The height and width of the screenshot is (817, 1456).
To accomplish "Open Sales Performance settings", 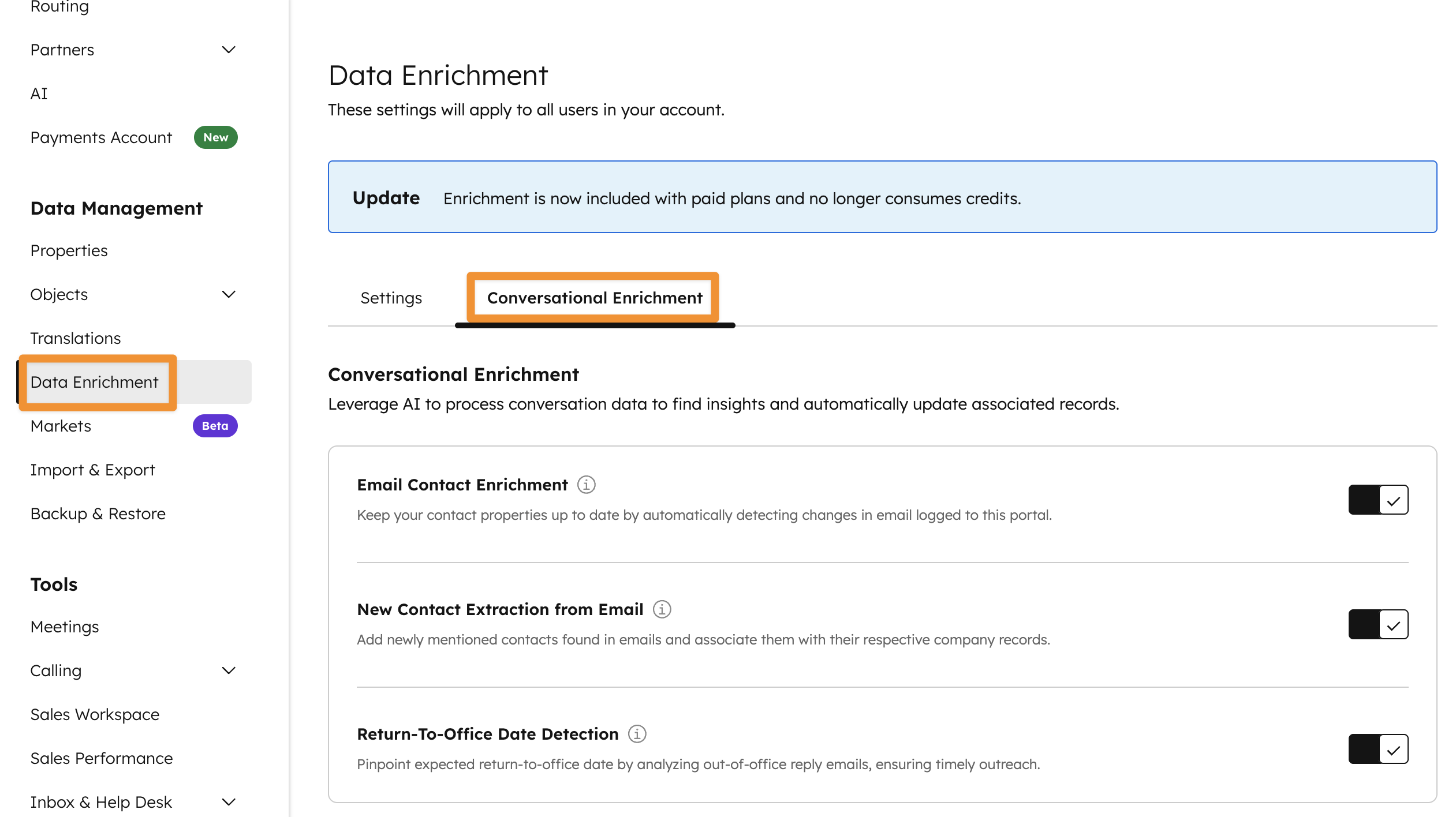I will [102, 758].
